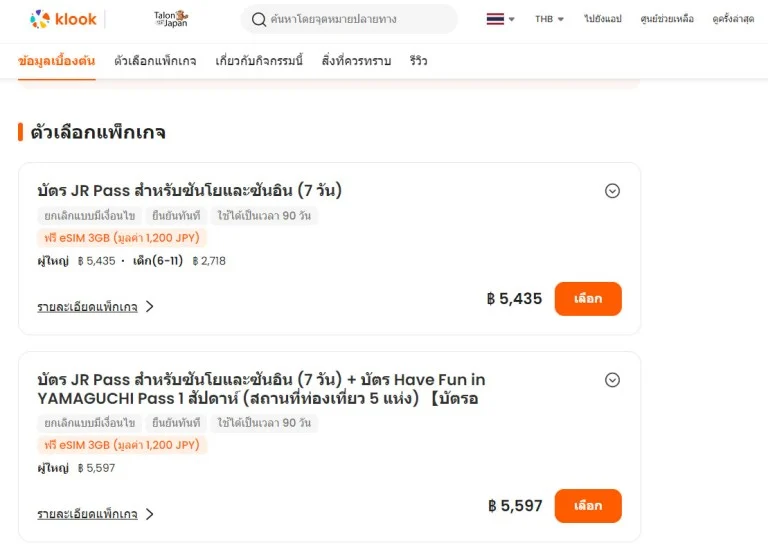Click the ไปยังแอป header link
The image size is (768, 550).
click(x=602, y=19)
